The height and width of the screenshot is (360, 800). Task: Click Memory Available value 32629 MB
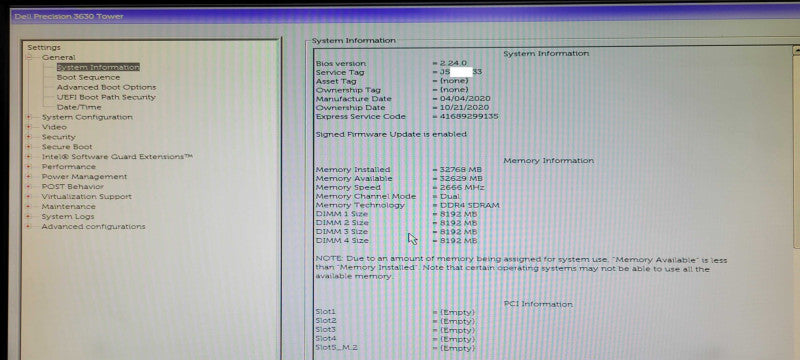click(x=461, y=178)
